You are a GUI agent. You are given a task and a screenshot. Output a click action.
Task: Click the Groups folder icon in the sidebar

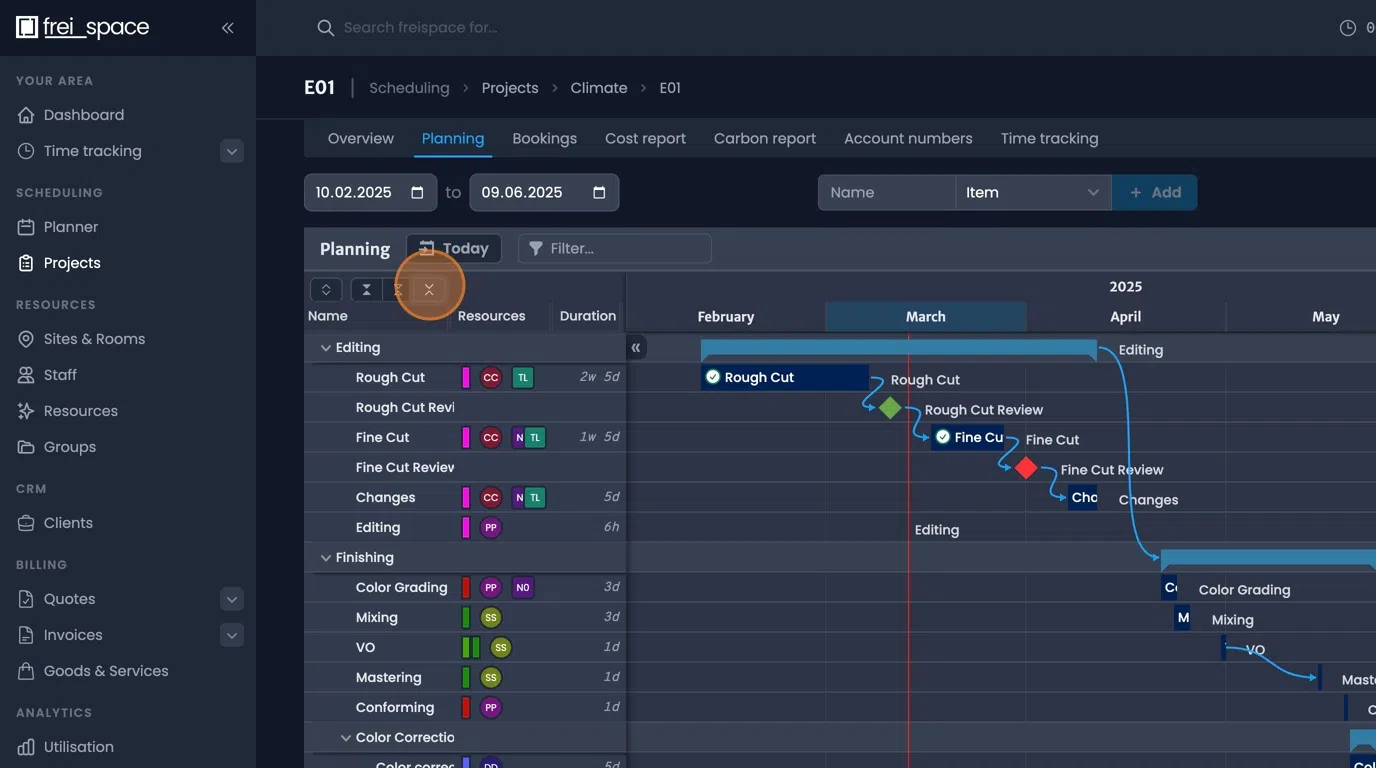[26, 447]
